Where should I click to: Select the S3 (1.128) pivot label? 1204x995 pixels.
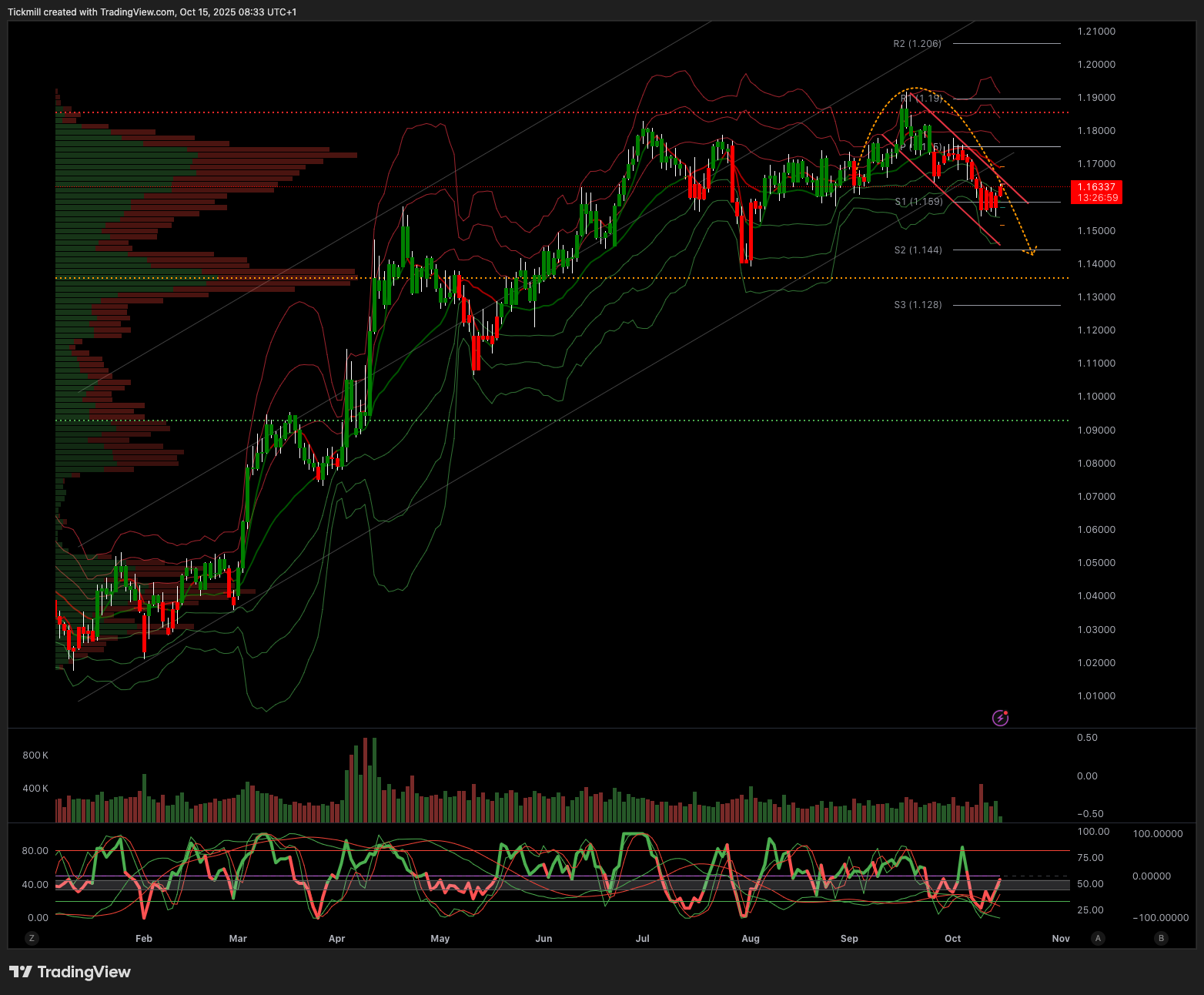pos(918,305)
